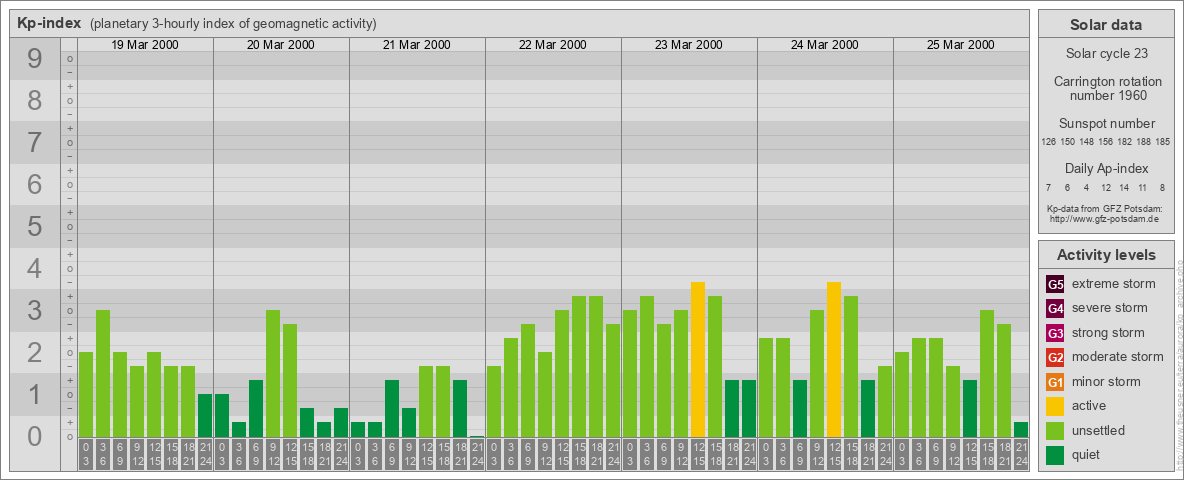Click the Activity levels panel heading

point(1105,255)
